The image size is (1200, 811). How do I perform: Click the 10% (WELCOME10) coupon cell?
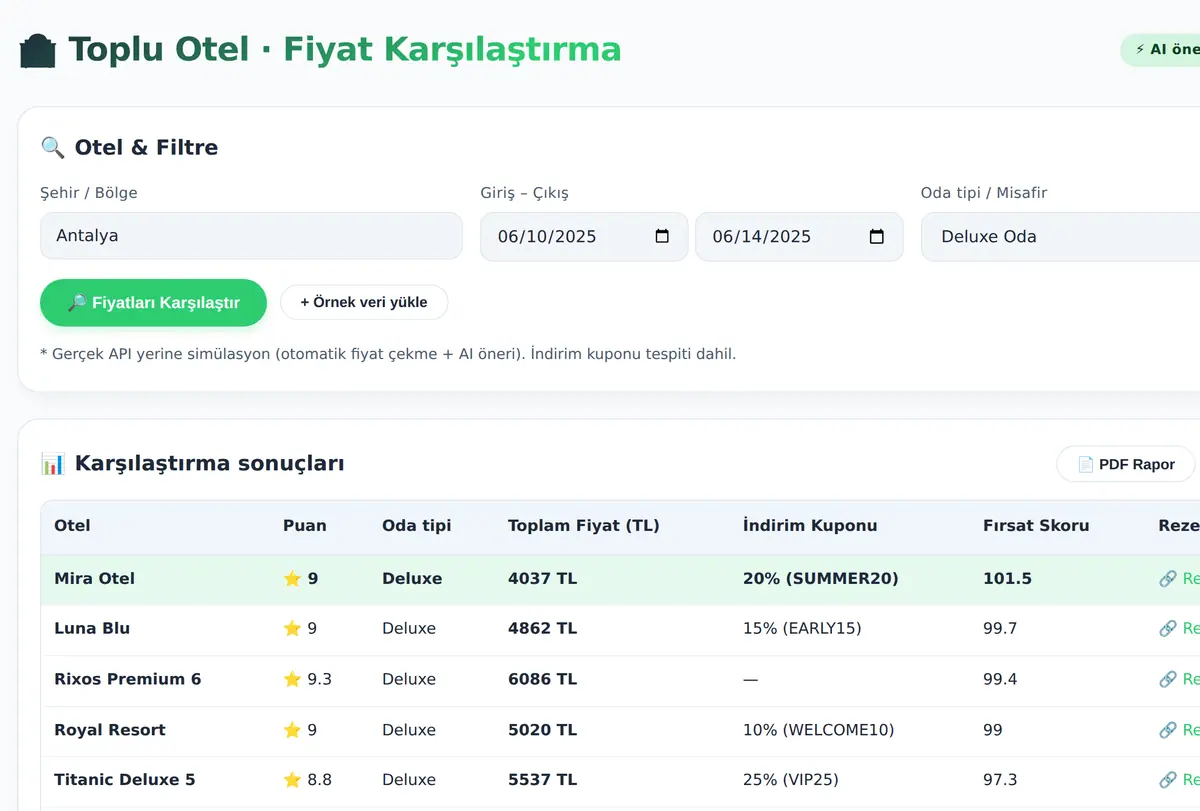[819, 730]
